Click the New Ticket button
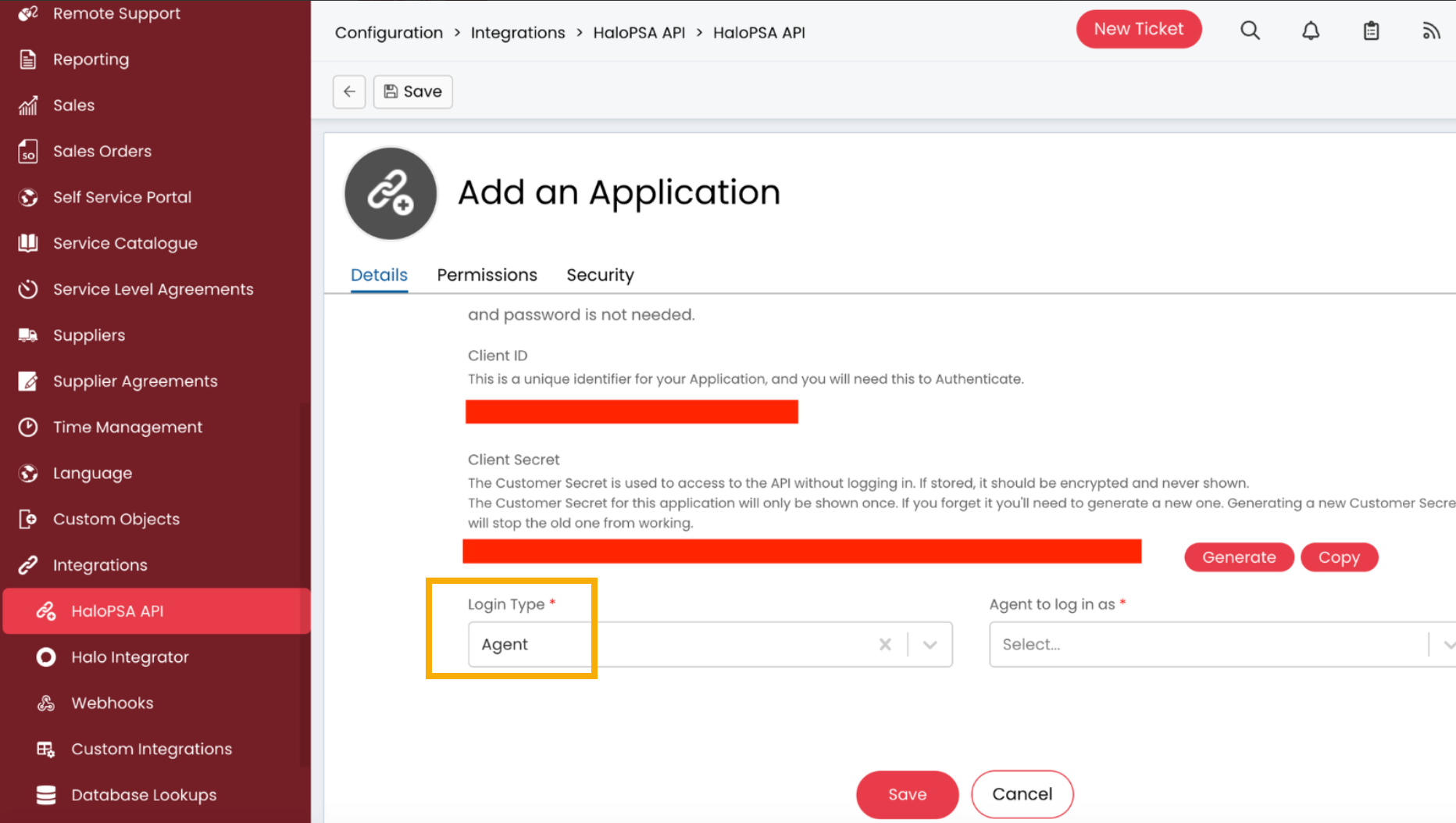The height and width of the screenshot is (823, 1456). [x=1138, y=29]
